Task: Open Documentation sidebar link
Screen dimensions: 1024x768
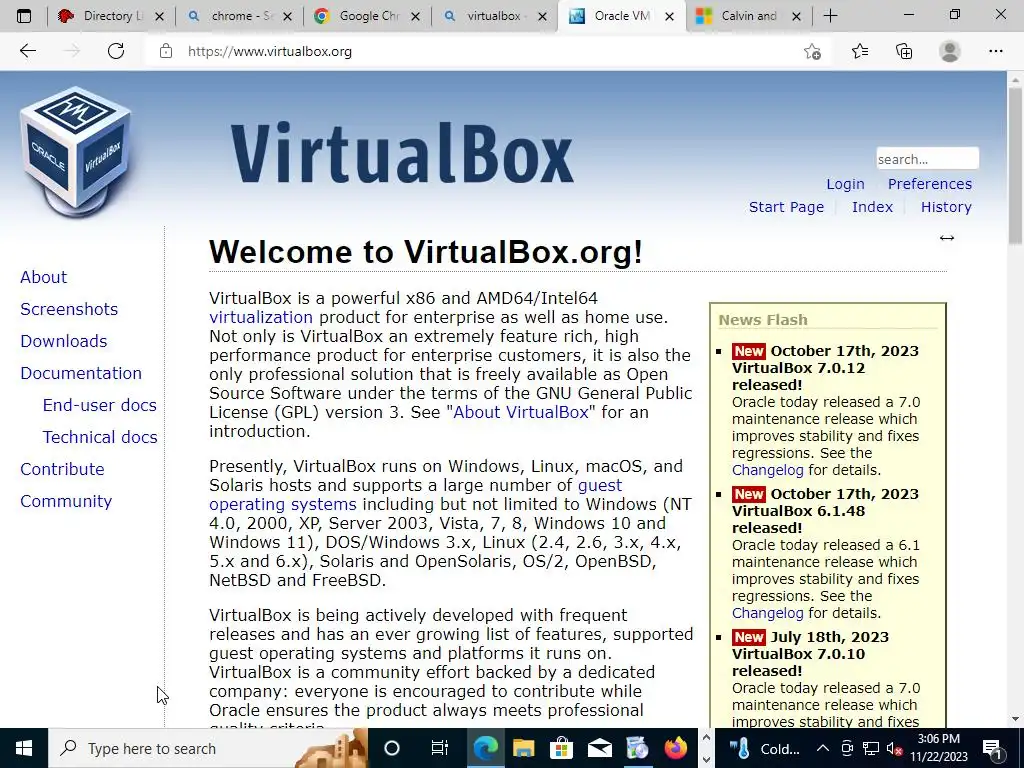Action: (x=81, y=373)
